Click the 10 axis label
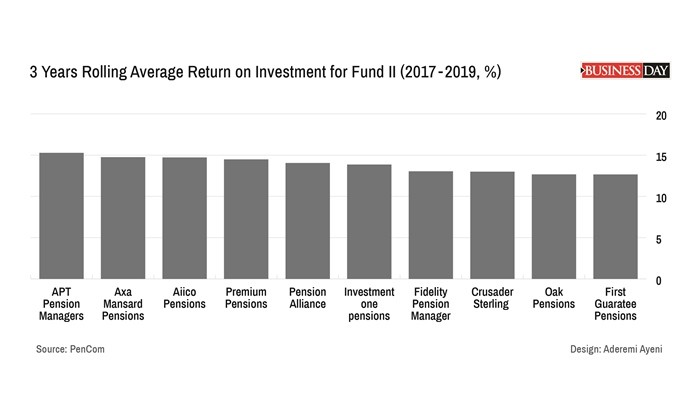The image size is (700, 400). pyautogui.click(x=660, y=198)
